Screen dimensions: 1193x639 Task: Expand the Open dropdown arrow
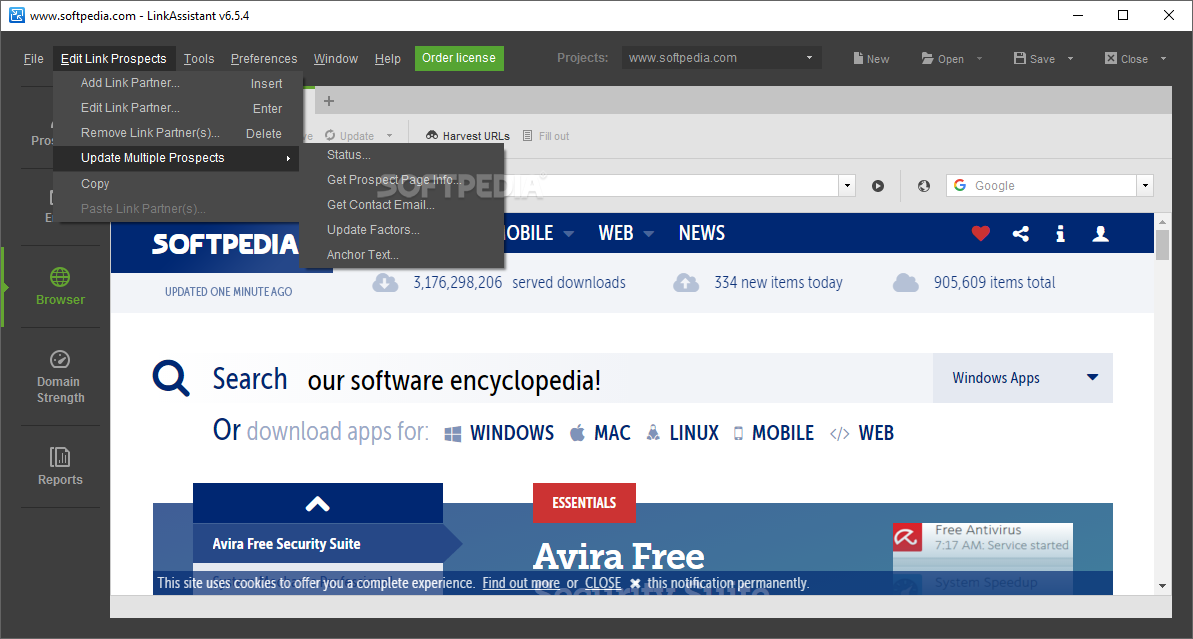point(979,59)
